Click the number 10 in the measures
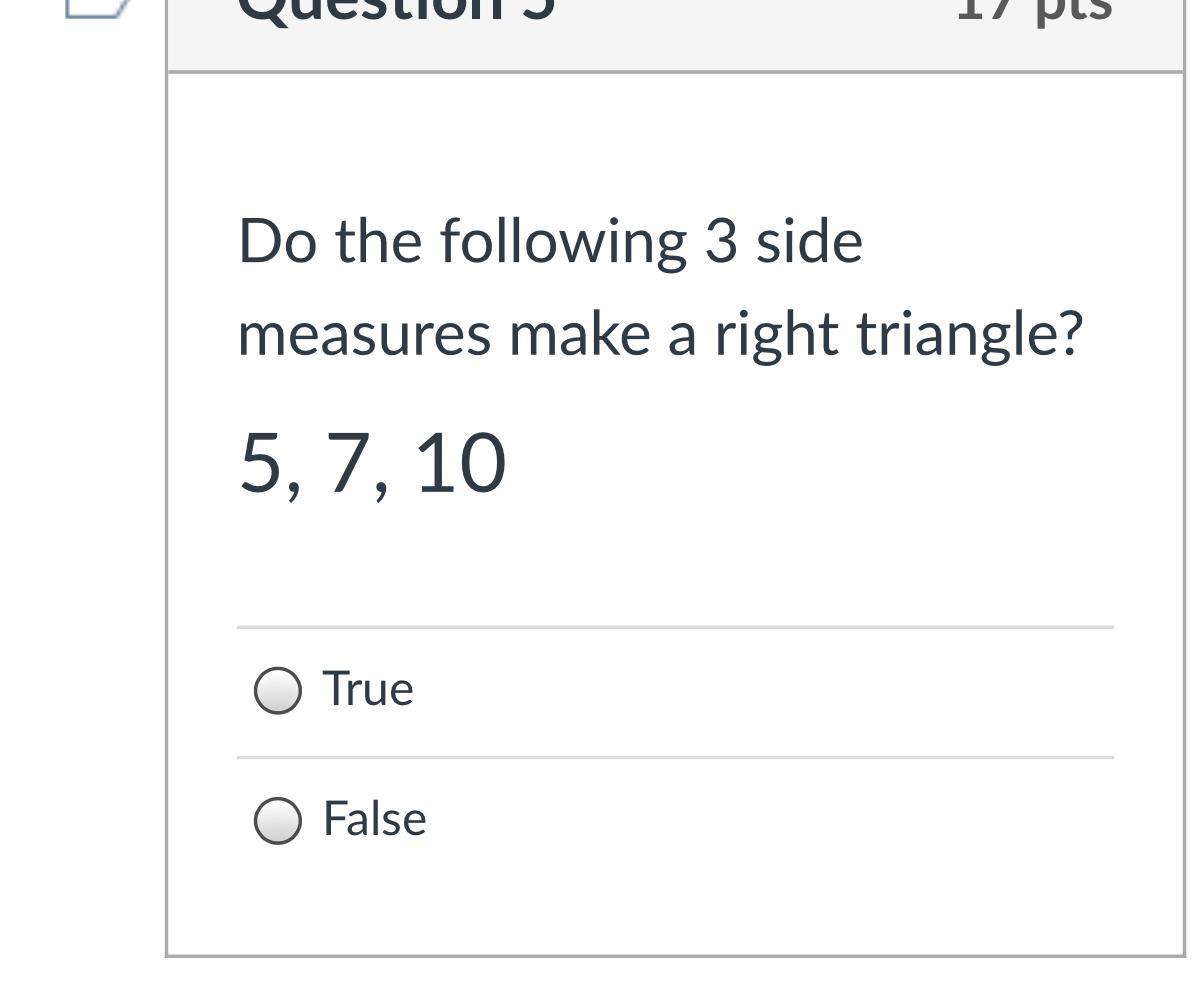This screenshot has width=1194, height=982. 460,464
